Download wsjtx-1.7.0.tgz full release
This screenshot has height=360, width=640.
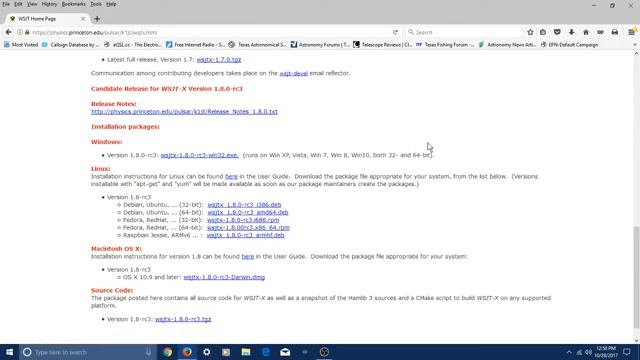219,60
